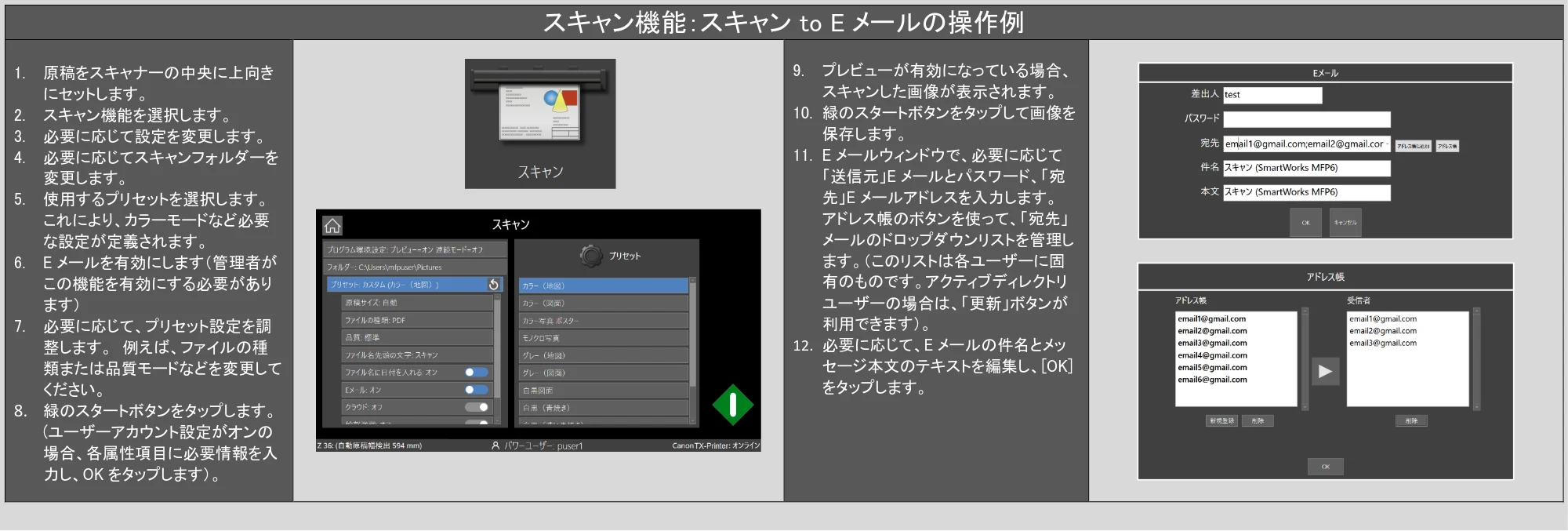Select preset 白黒図面

click(603, 390)
